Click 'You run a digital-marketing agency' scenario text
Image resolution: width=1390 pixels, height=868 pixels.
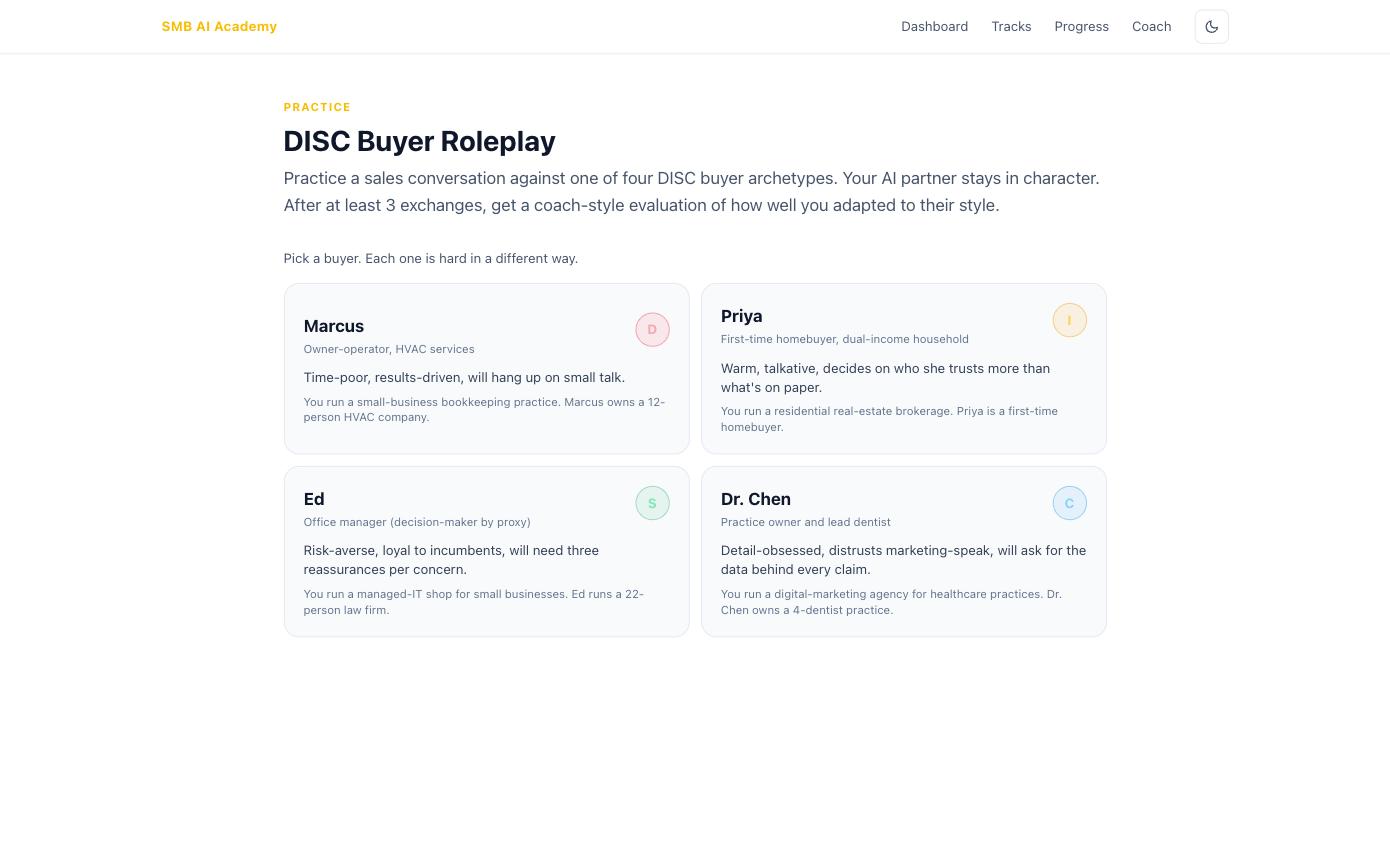click(x=891, y=602)
